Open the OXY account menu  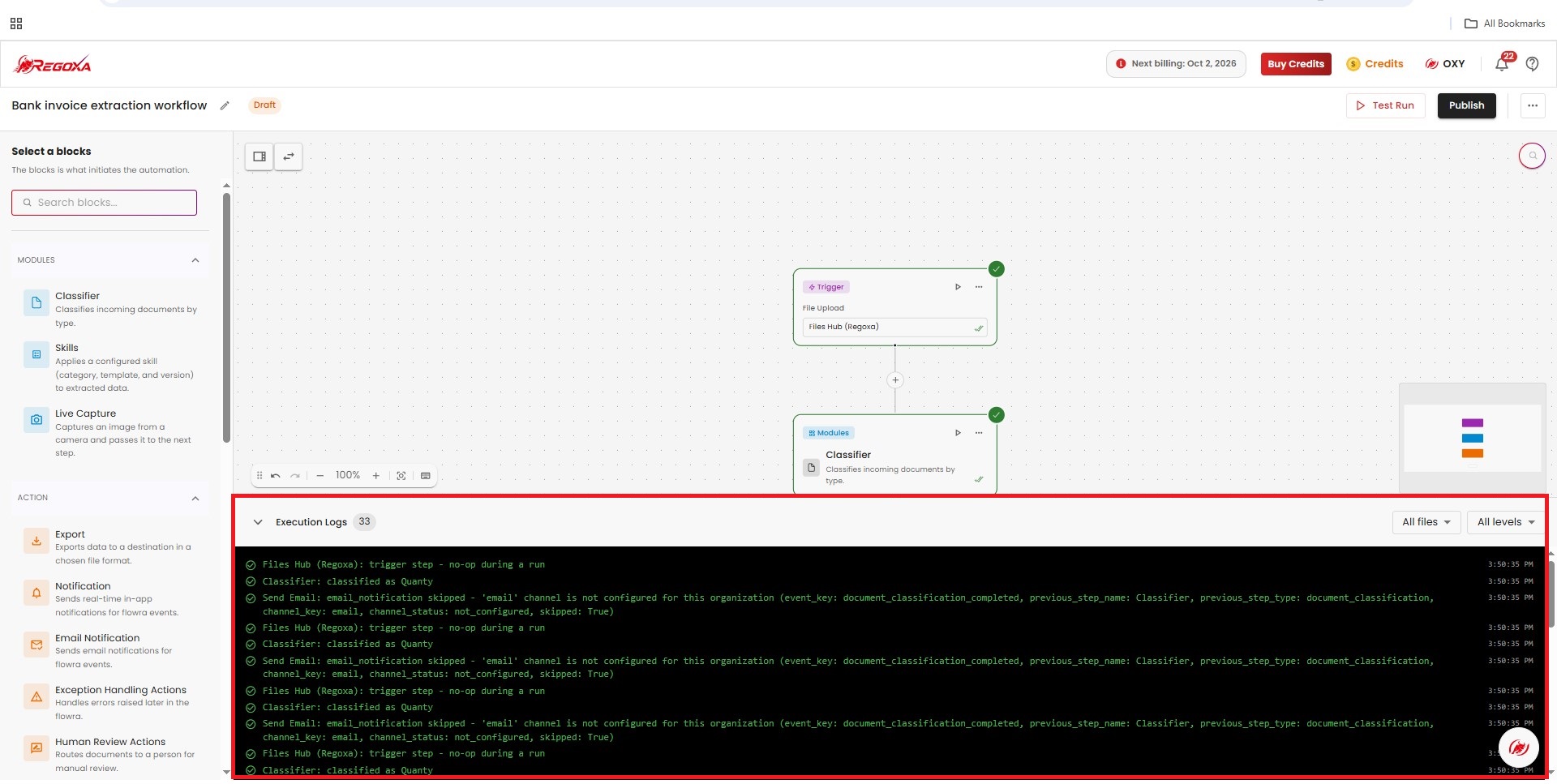pyautogui.click(x=1445, y=64)
